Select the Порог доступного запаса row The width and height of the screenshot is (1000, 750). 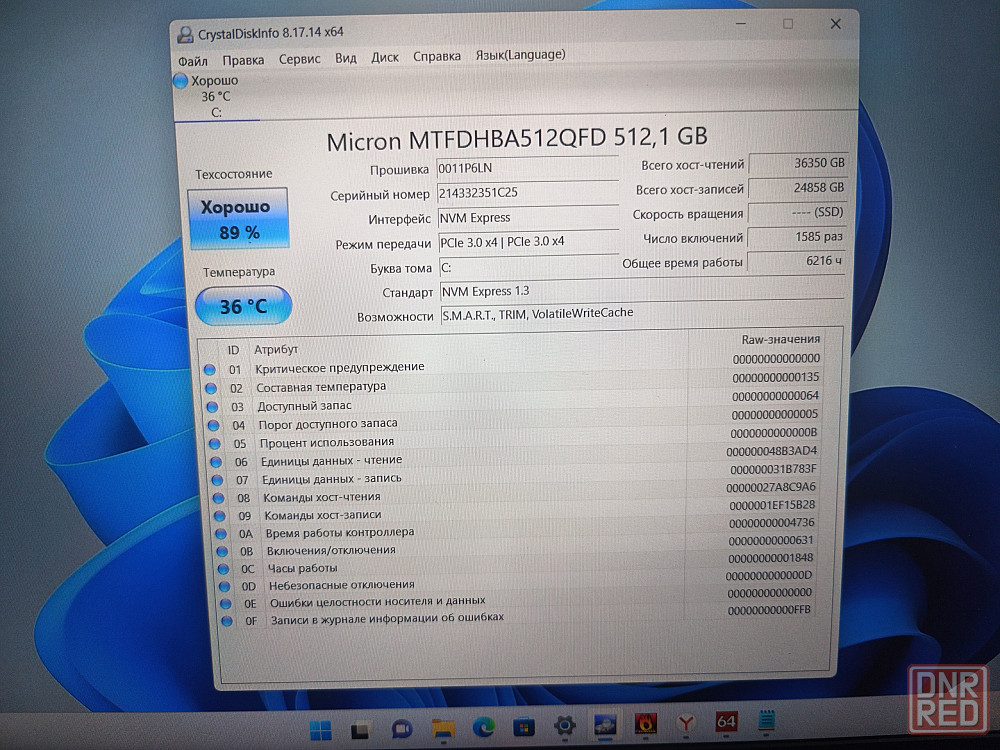(x=513, y=420)
